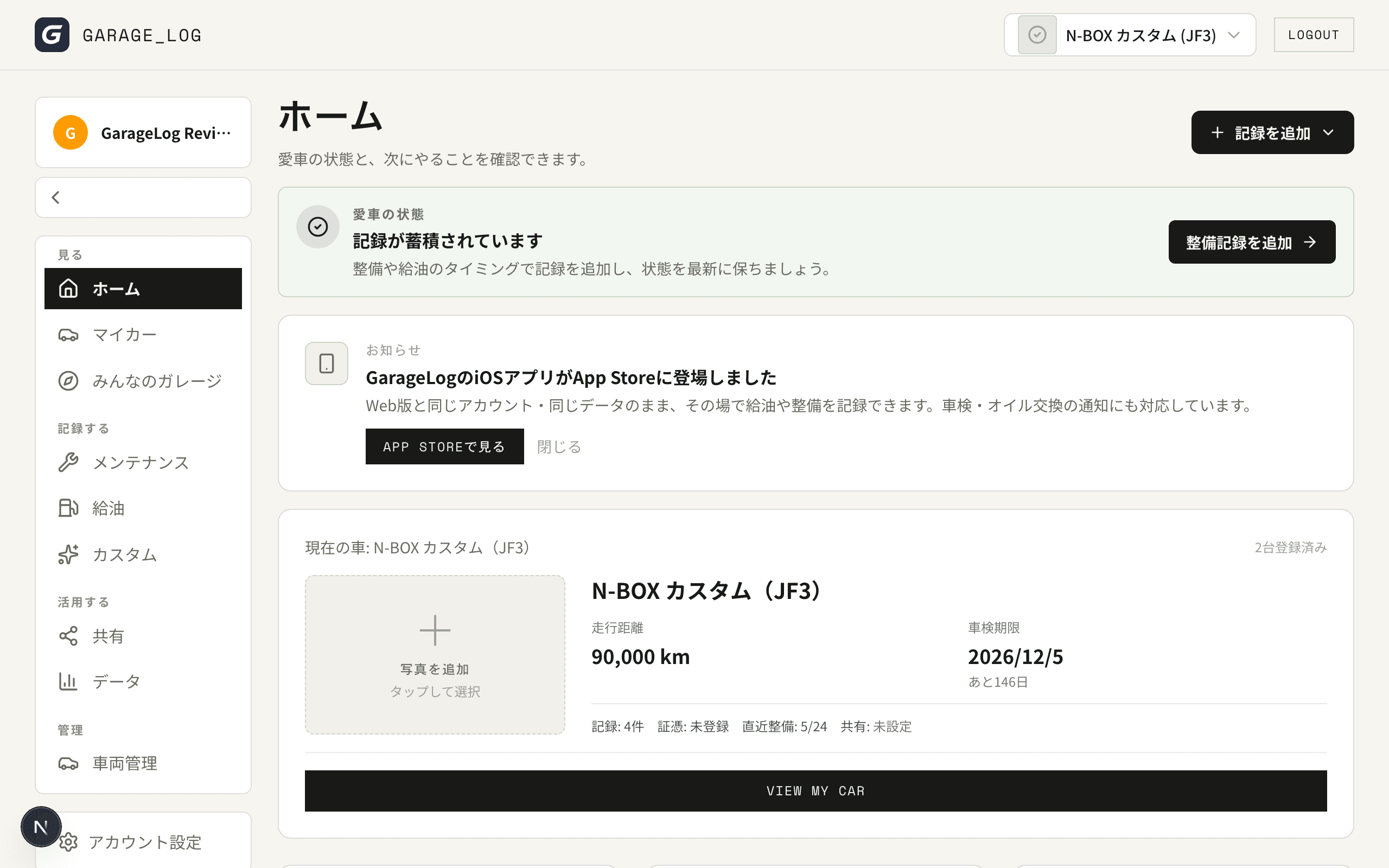This screenshot has height=868, width=1389.
Task: Click the GarageLogのiOSアプリ announcement headline
Action: tap(571, 378)
